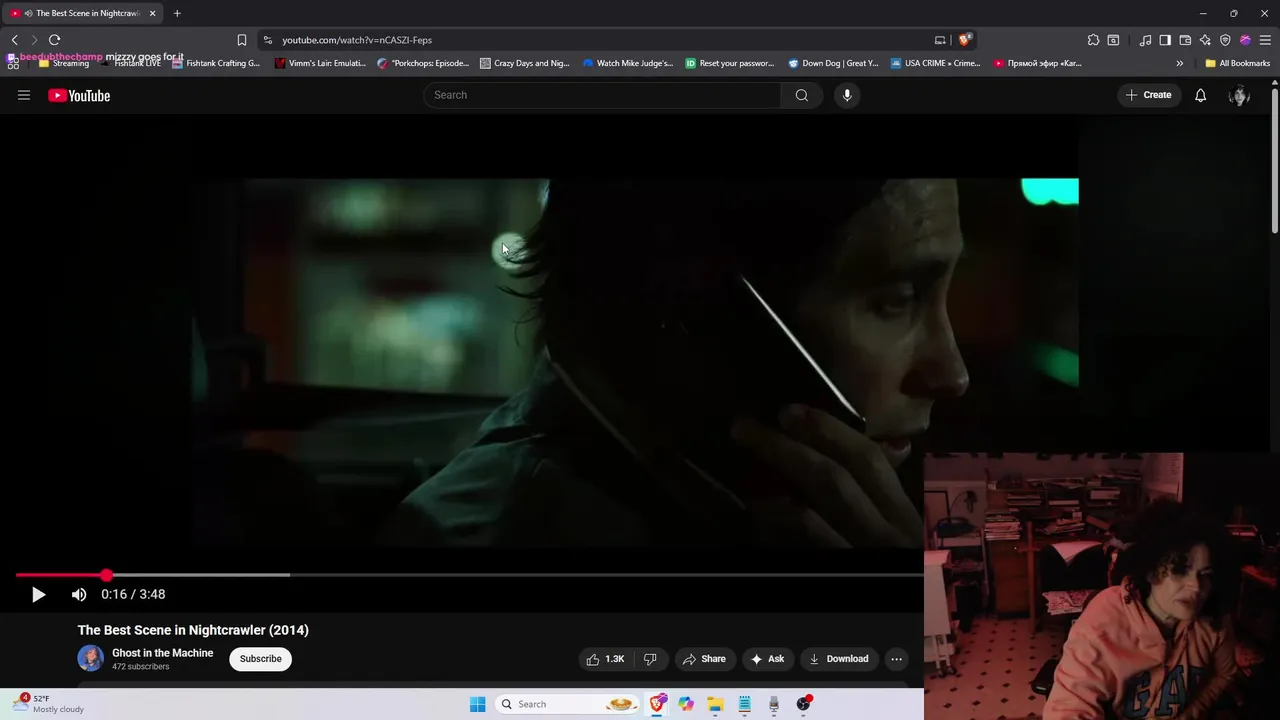Reload the page in the browser
This screenshot has height=720, width=1280.
coord(54,40)
